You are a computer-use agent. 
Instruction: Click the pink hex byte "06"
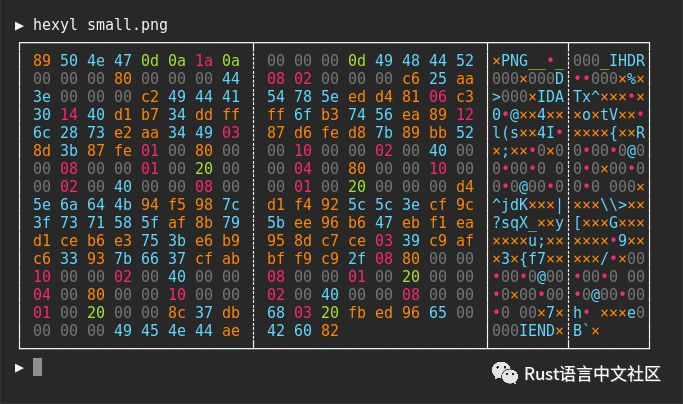[x=438, y=96]
